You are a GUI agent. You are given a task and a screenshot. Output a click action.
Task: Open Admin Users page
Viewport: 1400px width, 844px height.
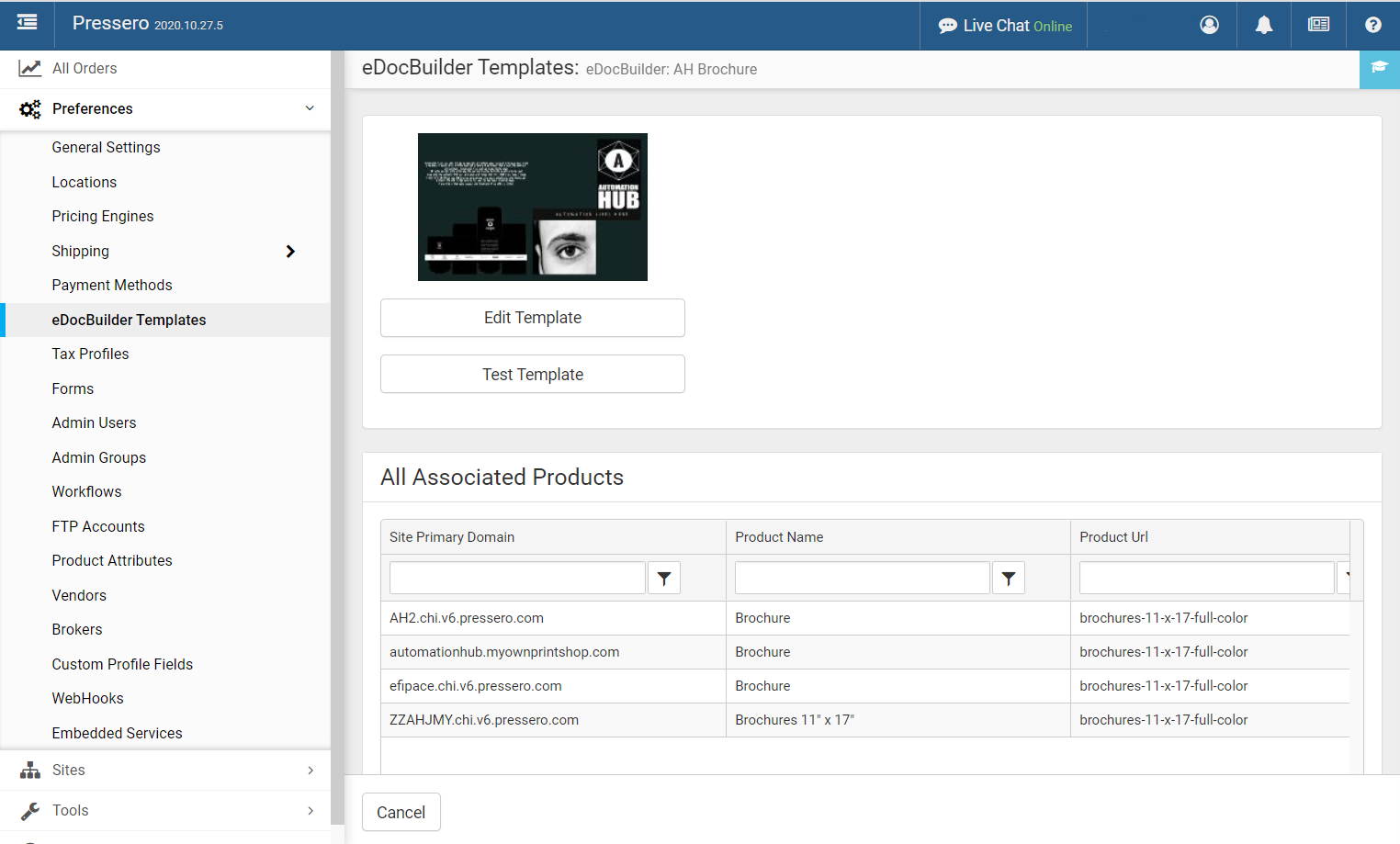94,422
